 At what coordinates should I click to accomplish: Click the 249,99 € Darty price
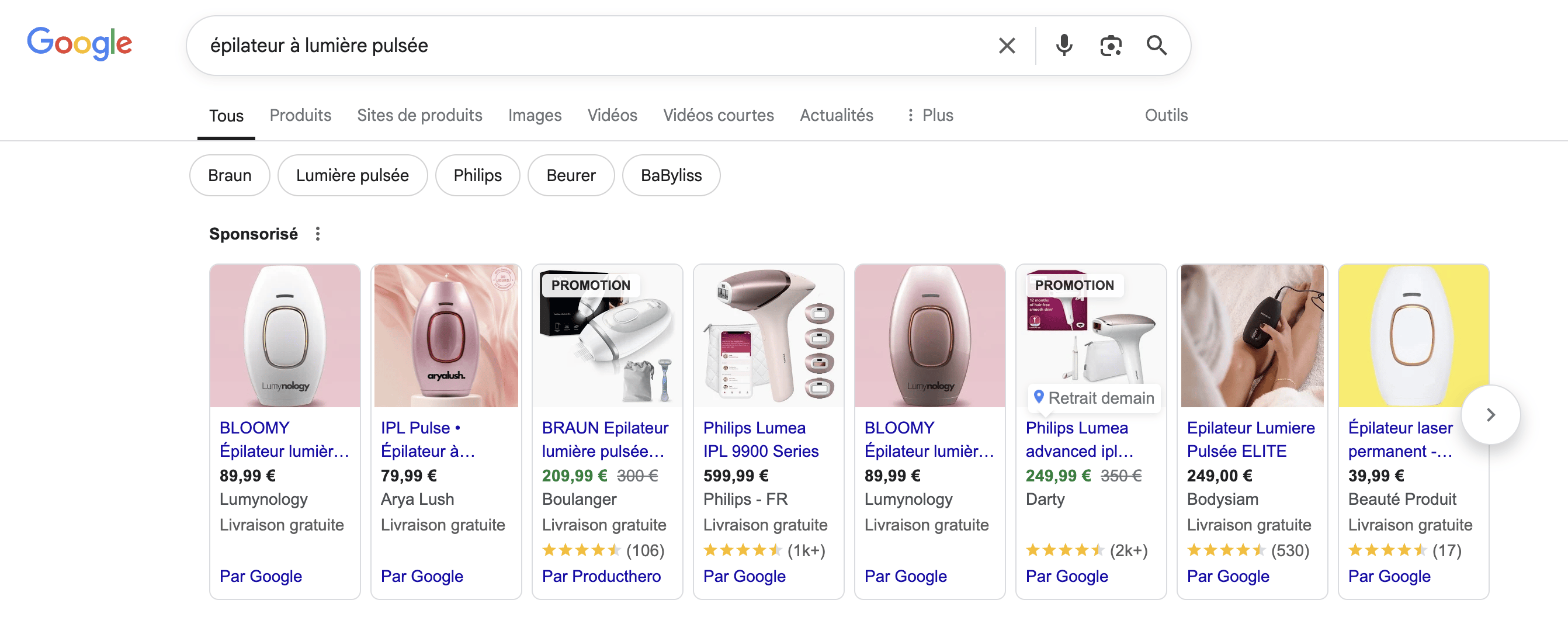(1058, 476)
